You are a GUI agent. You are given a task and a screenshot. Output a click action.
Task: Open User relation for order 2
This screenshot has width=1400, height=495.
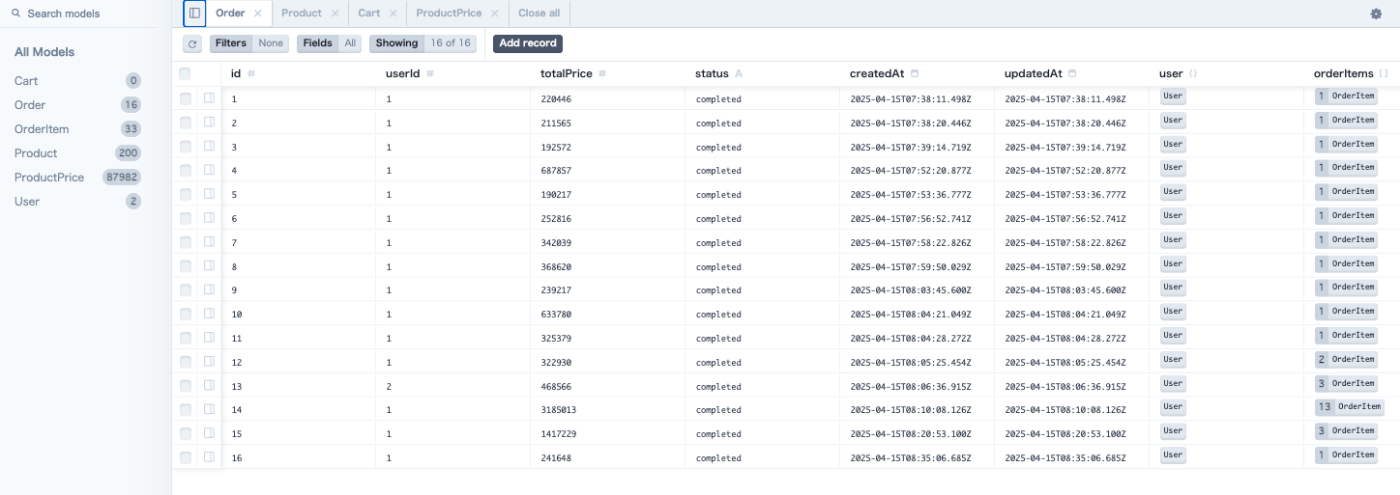coord(1173,120)
